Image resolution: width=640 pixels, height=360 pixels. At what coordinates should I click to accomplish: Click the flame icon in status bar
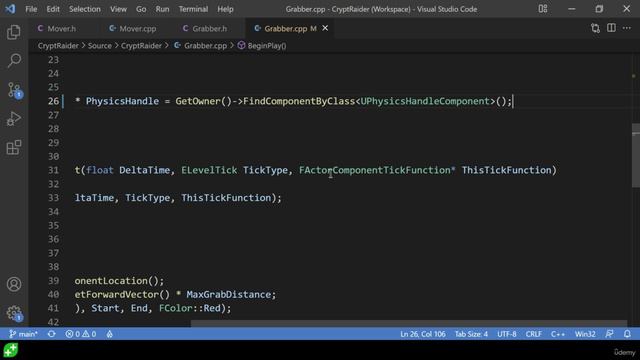pos(109,334)
